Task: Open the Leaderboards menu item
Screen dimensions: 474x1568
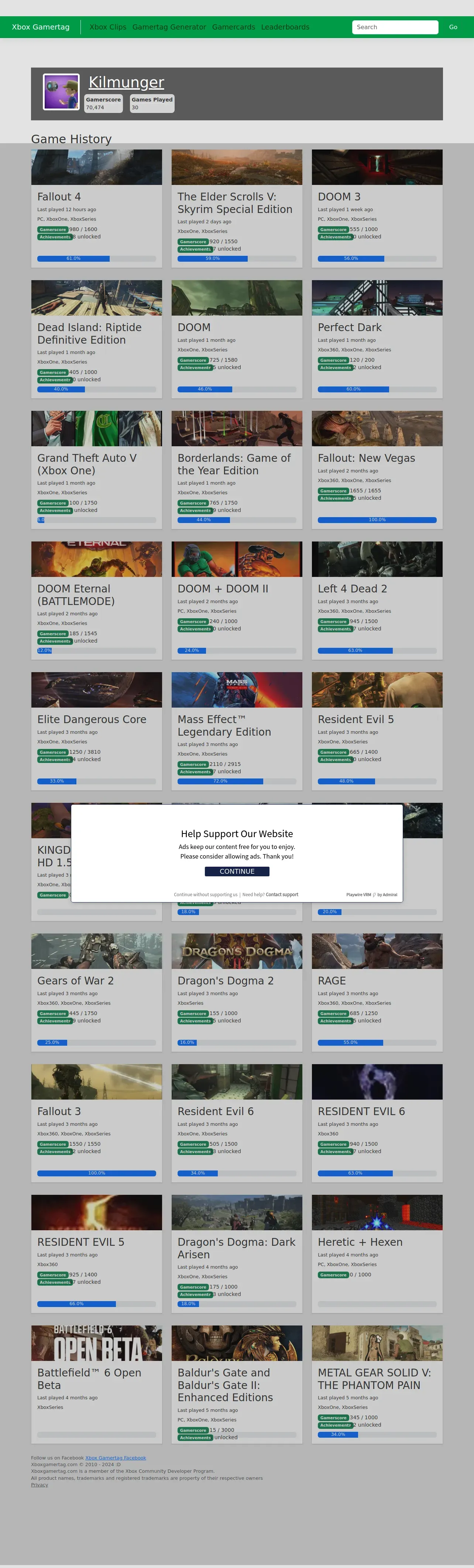Action: click(285, 27)
